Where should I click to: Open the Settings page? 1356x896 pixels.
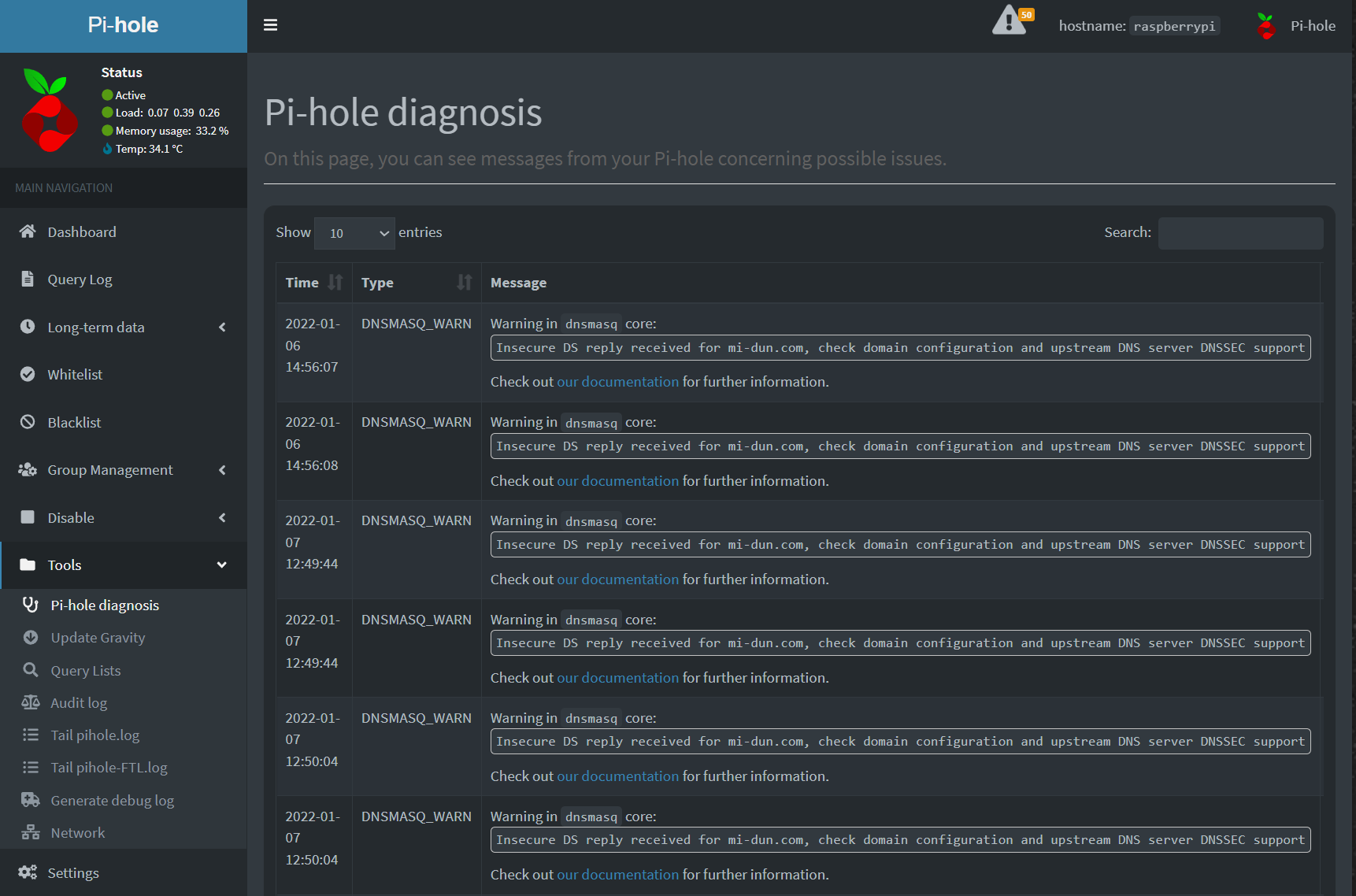(73, 872)
